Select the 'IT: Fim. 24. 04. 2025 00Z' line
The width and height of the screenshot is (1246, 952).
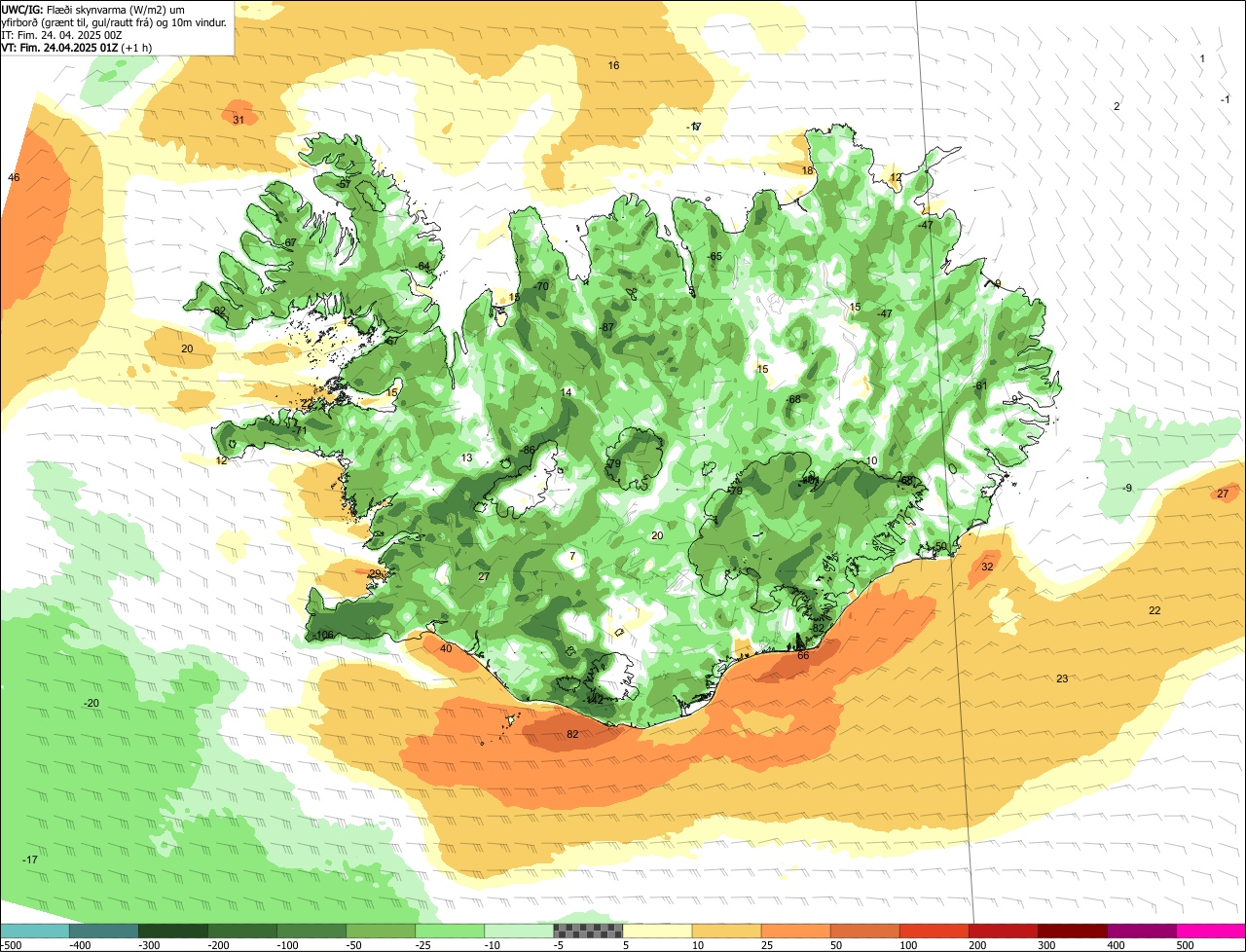pyautogui.click(x=61, y=35)
